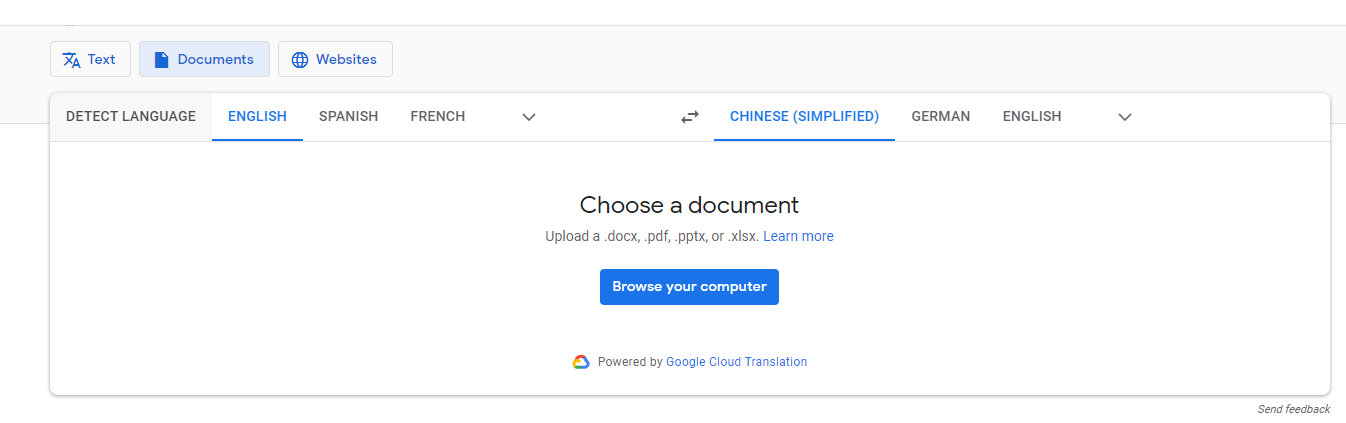
Task: Choose German as target language
Action: pos(940,116)
